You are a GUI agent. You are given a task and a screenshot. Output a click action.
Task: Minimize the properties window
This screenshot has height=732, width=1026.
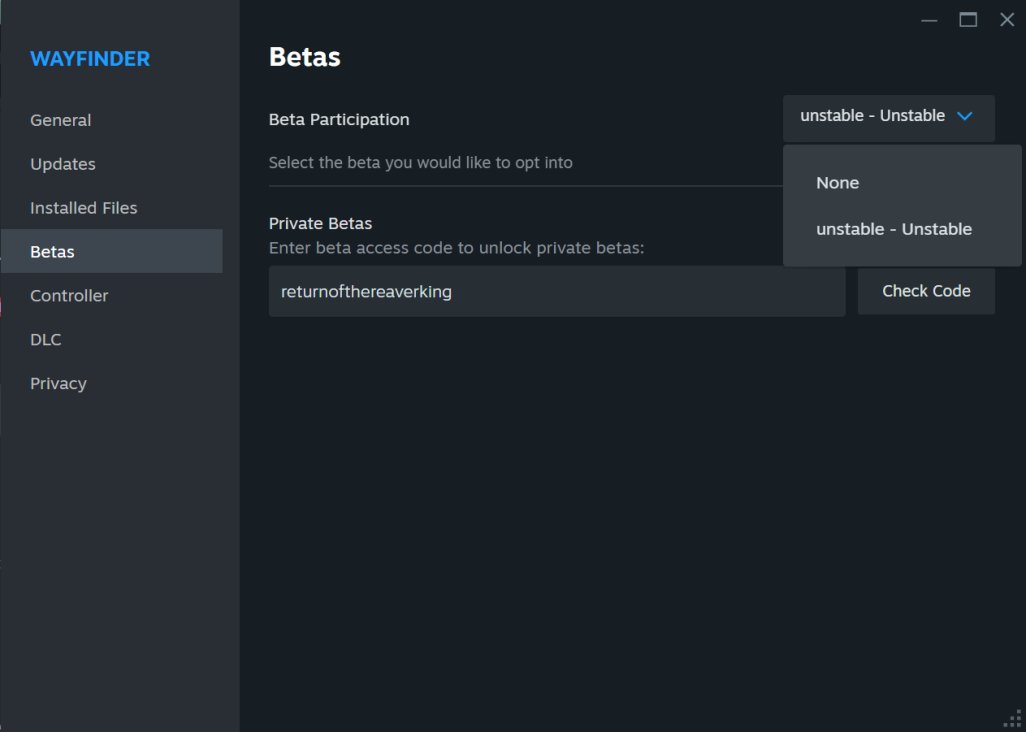click(x=929, y=20)
